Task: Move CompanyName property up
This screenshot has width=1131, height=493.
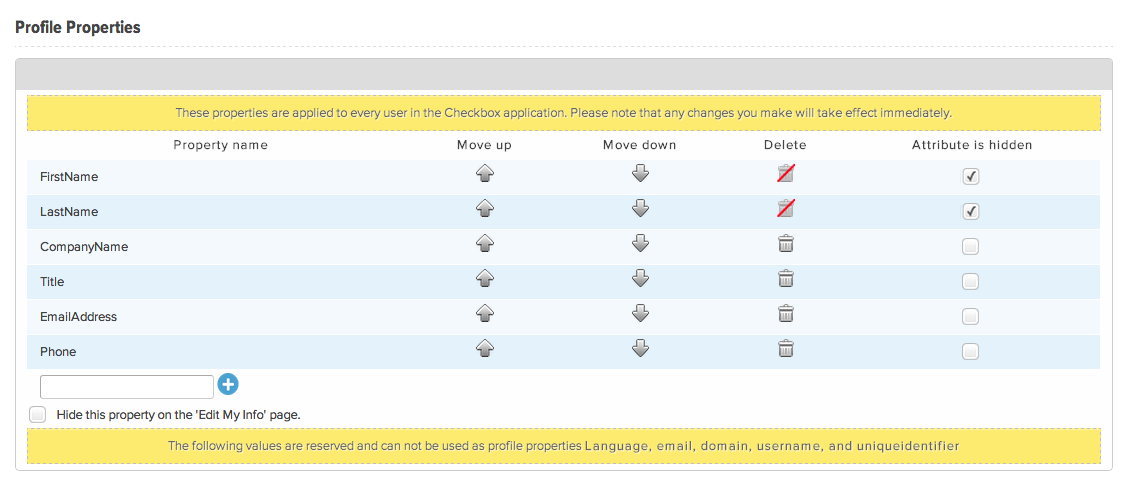Action: [485, 243]
